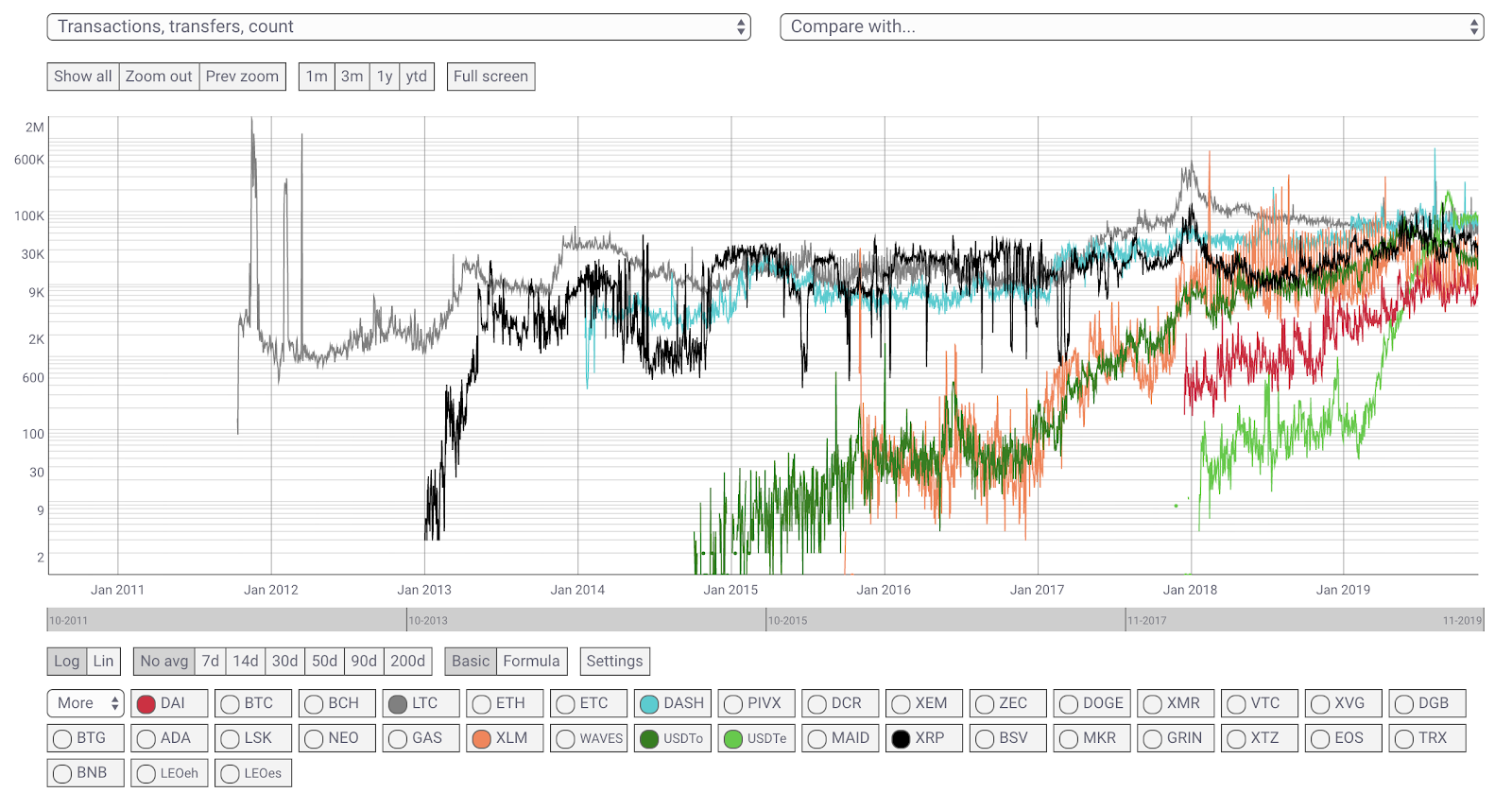This screenshot has width=1512, height=810.
Task: Select the 30d averaging option
Action: (284, 661)
